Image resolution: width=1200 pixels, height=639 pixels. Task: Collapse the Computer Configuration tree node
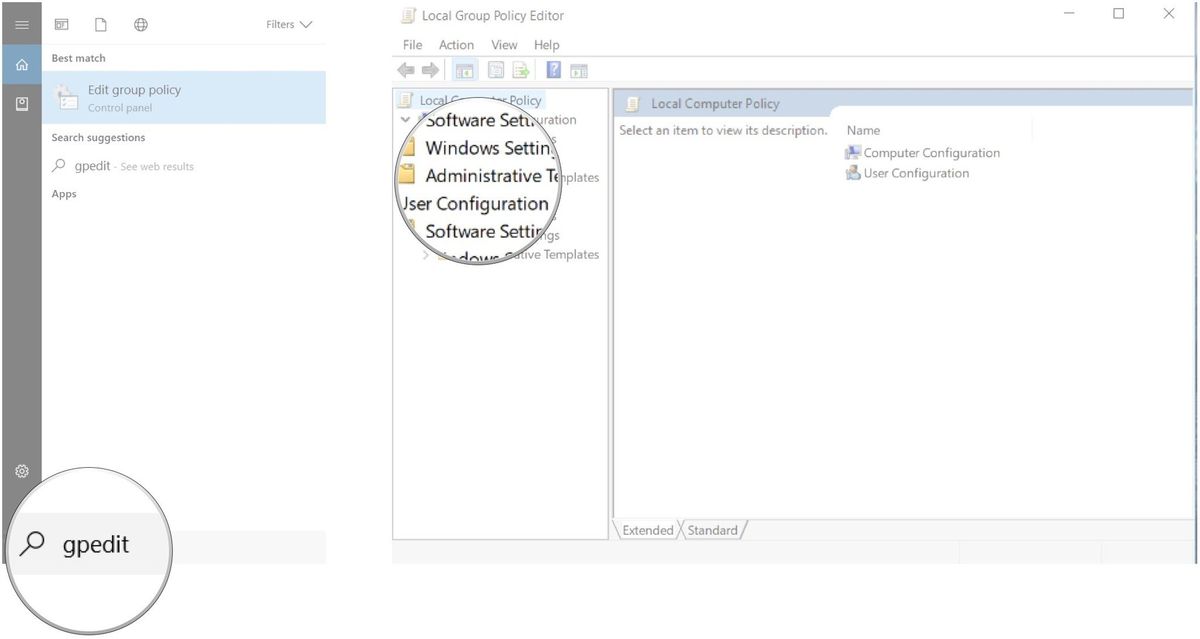405,120
